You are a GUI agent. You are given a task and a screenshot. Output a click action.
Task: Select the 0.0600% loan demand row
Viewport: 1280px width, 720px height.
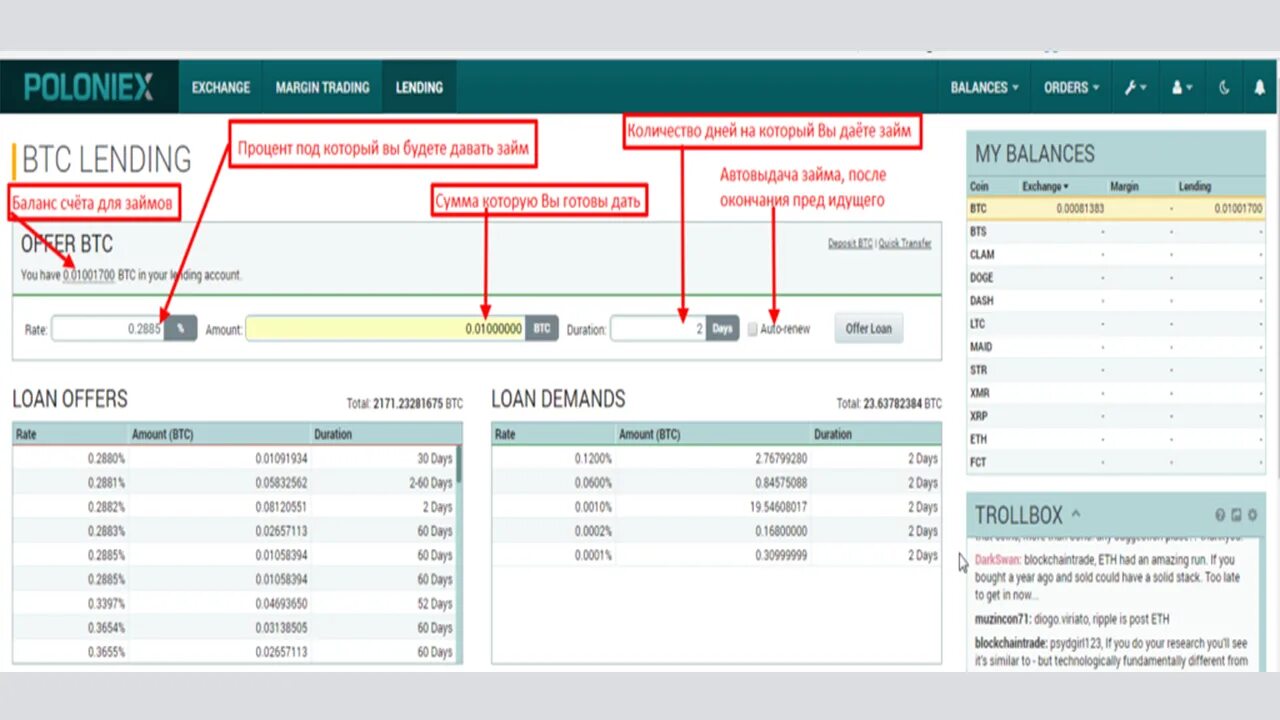[x=717, y=482]
